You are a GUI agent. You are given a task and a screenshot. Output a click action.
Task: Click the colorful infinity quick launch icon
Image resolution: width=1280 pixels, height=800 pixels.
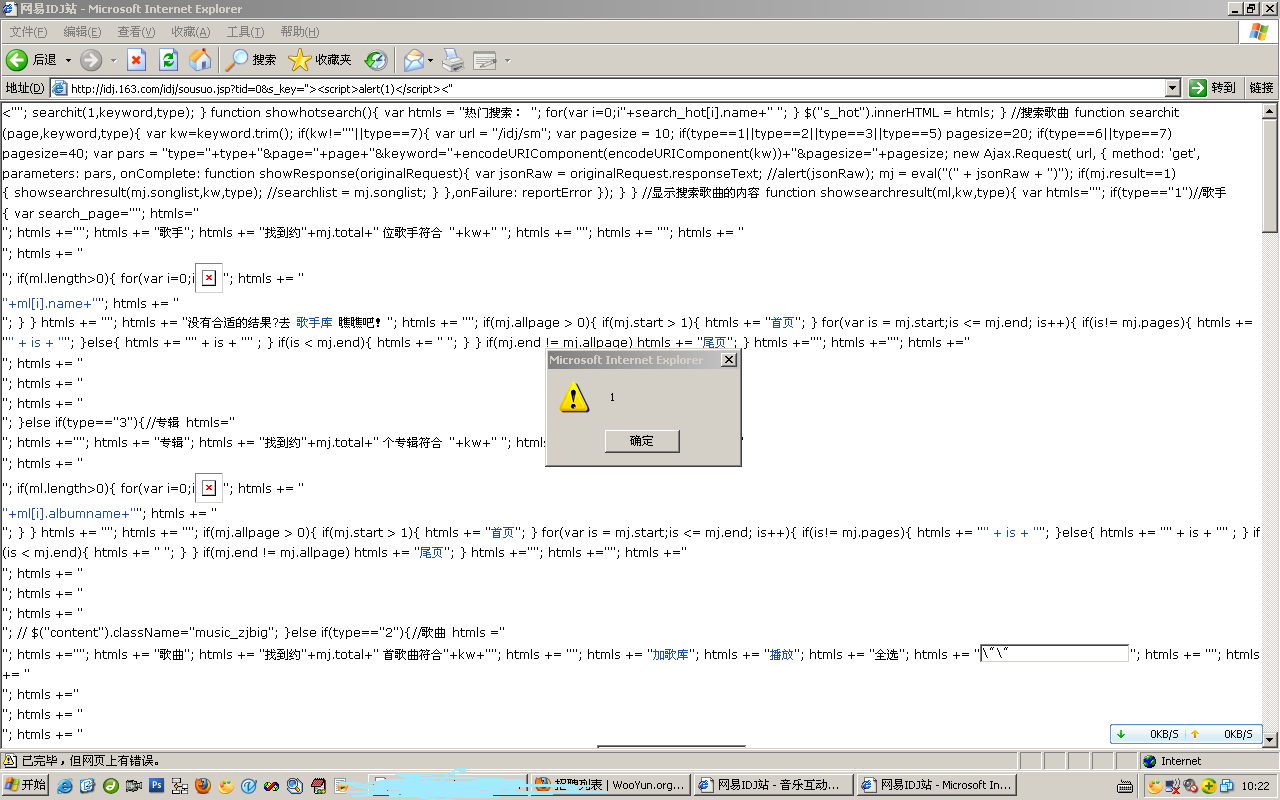pos(271,786)
